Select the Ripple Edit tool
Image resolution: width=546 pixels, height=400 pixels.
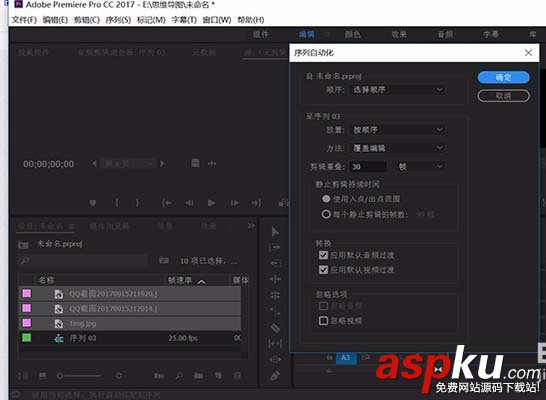[275, 279]
